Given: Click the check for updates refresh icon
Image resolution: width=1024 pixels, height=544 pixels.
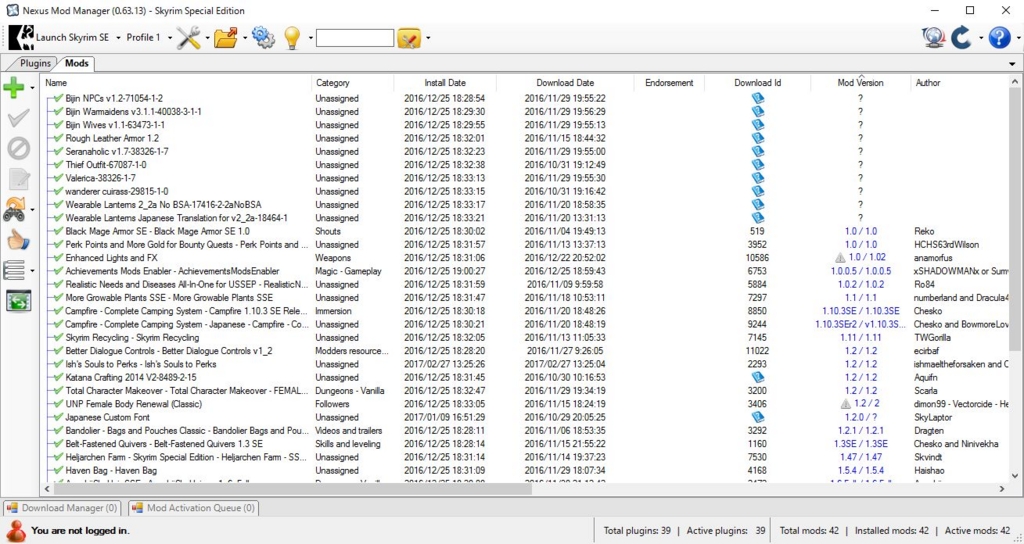Looking at the screenshot, I should [x=961, y=37].
